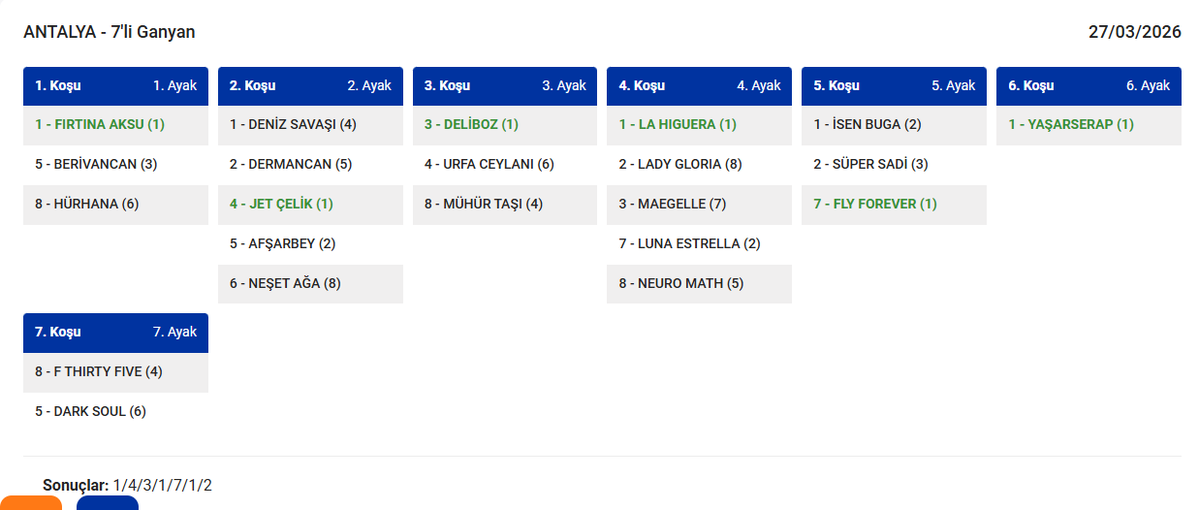Select the row '1 - DENİZ SAVAŞI (4)'
The image size is (1199, 510).
point(310,125)
